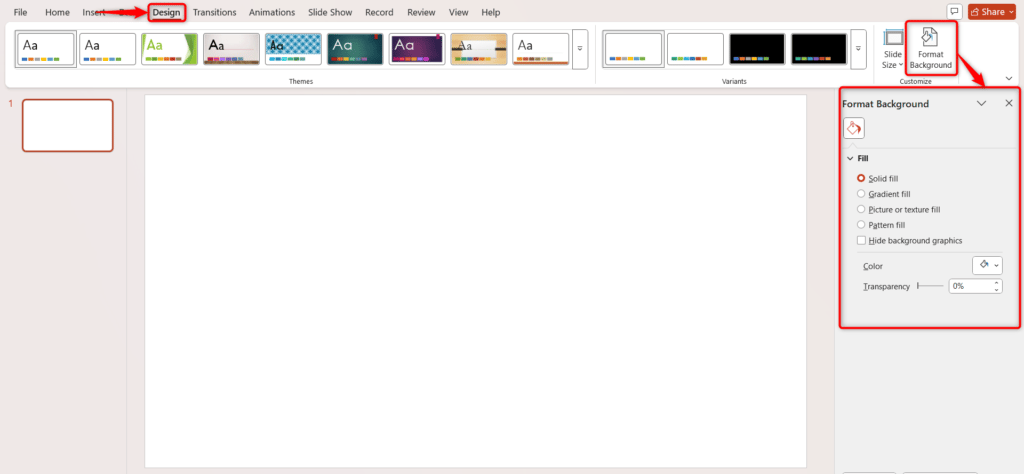Expand the Themes gallery dropdown
The image size is (1024, 474).
point(580,49)
